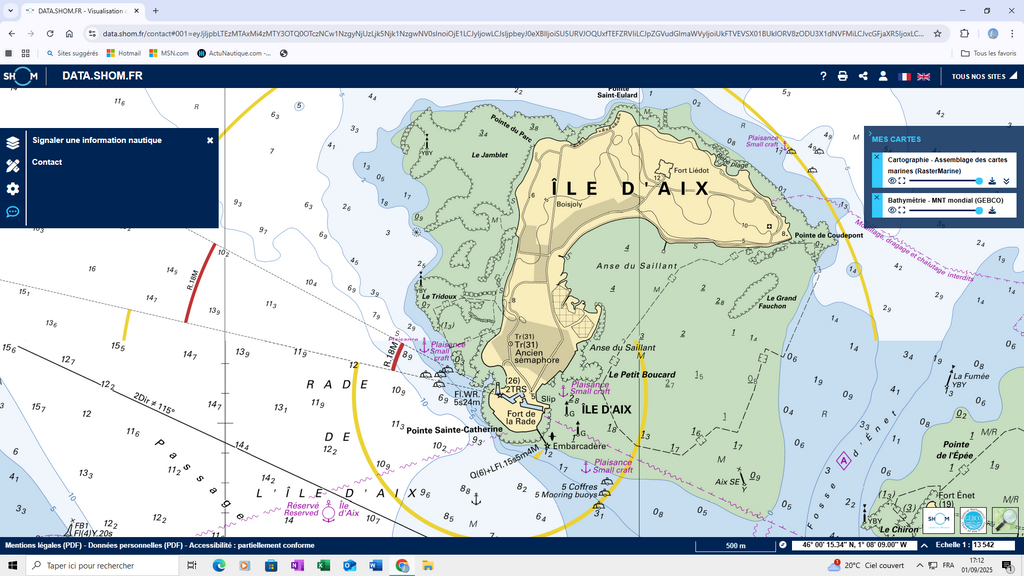This screenshot has height=576, width=1024.
Task: Open the Chrome profile avatar
Action: pyautogui.click(x=993, y=33)
